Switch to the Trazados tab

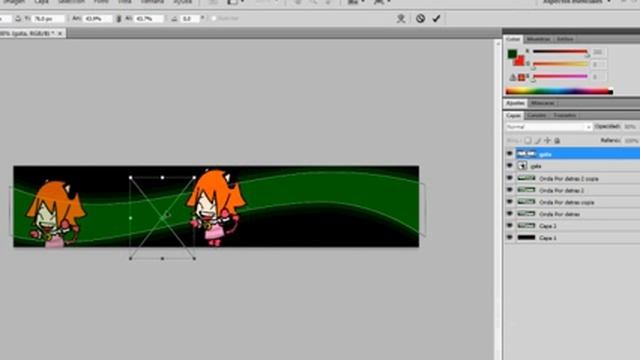[565, 116]
